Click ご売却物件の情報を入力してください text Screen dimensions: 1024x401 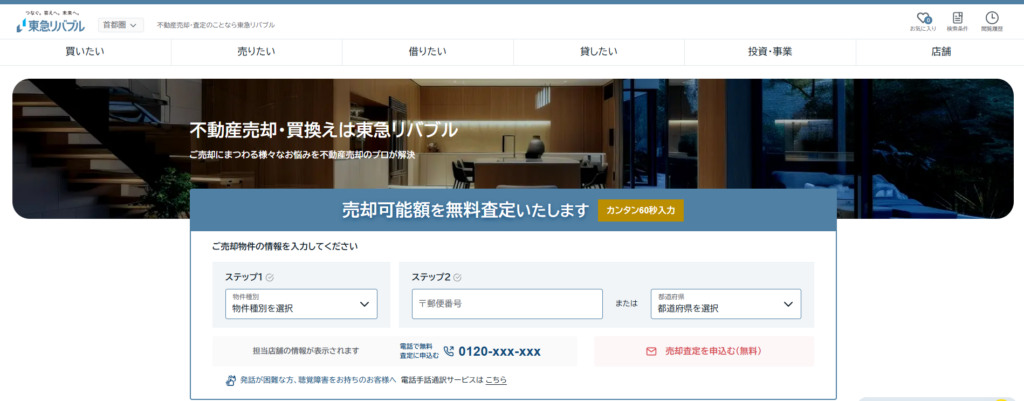tap(285, 247)
